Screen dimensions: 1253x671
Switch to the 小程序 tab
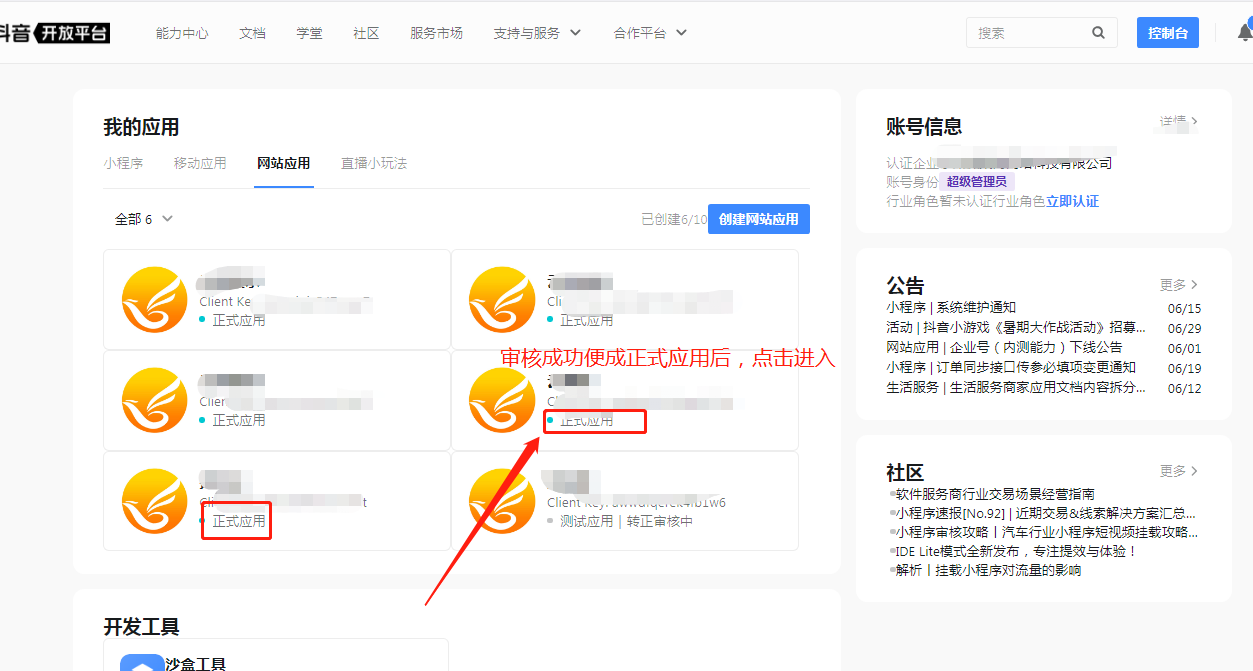click(123, 163)
